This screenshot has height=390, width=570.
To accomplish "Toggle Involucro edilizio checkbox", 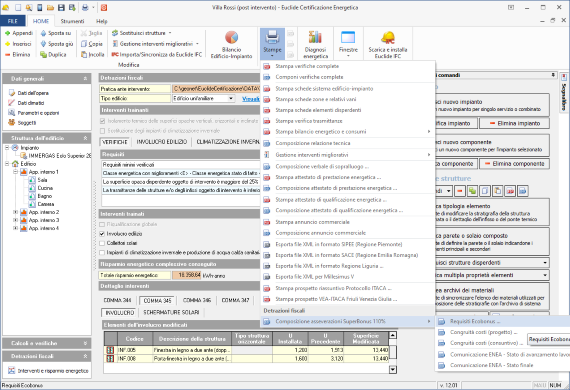I will 102,234.
